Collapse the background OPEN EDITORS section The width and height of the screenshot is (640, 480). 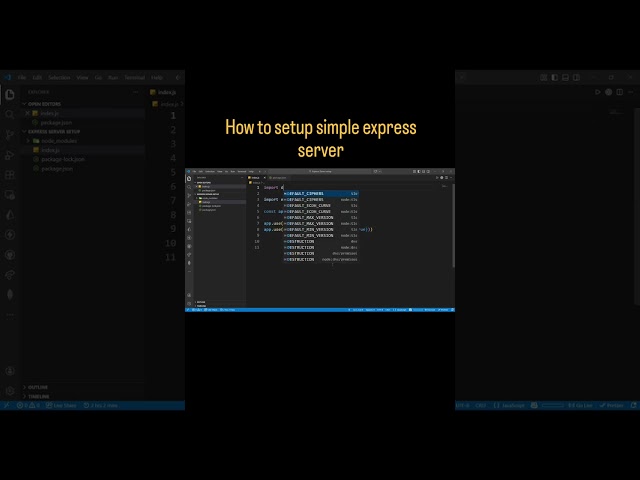44,104
